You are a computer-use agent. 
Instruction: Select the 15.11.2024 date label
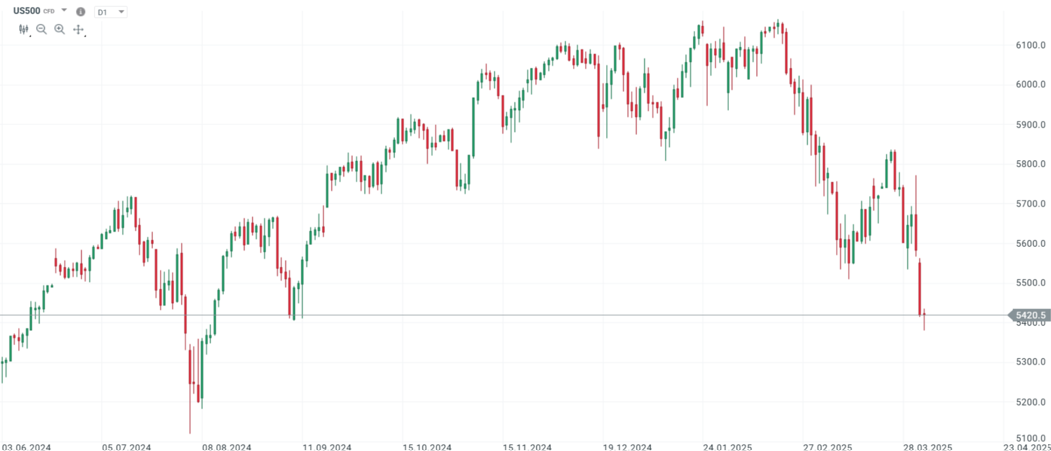(528, 446)
